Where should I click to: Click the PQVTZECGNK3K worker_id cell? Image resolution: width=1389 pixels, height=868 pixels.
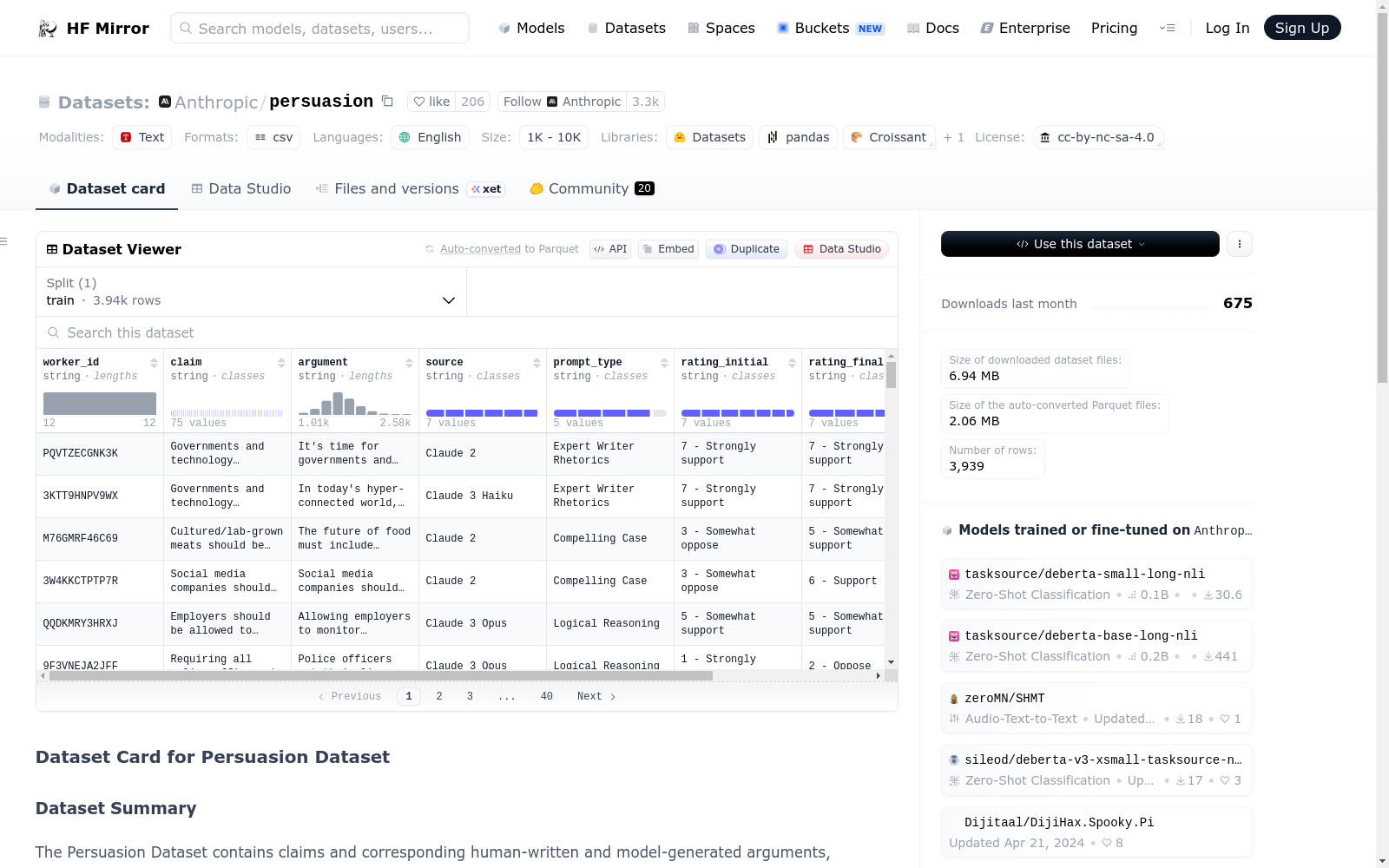[100, 454]
